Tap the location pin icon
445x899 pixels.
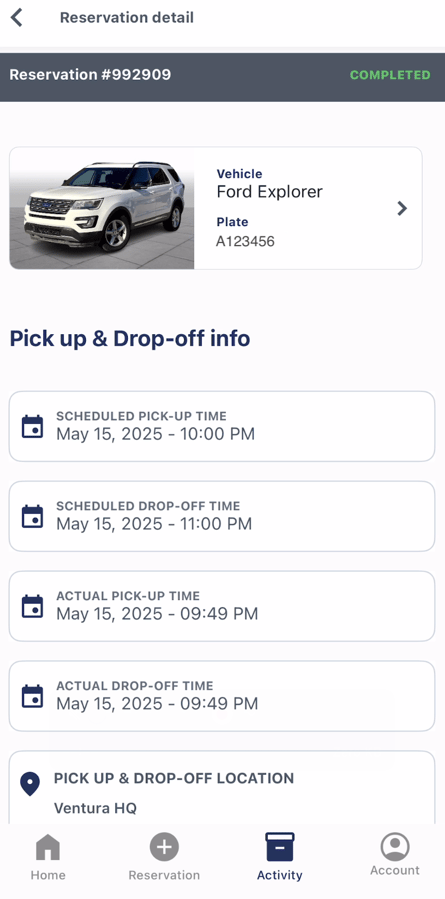(30, 784)
